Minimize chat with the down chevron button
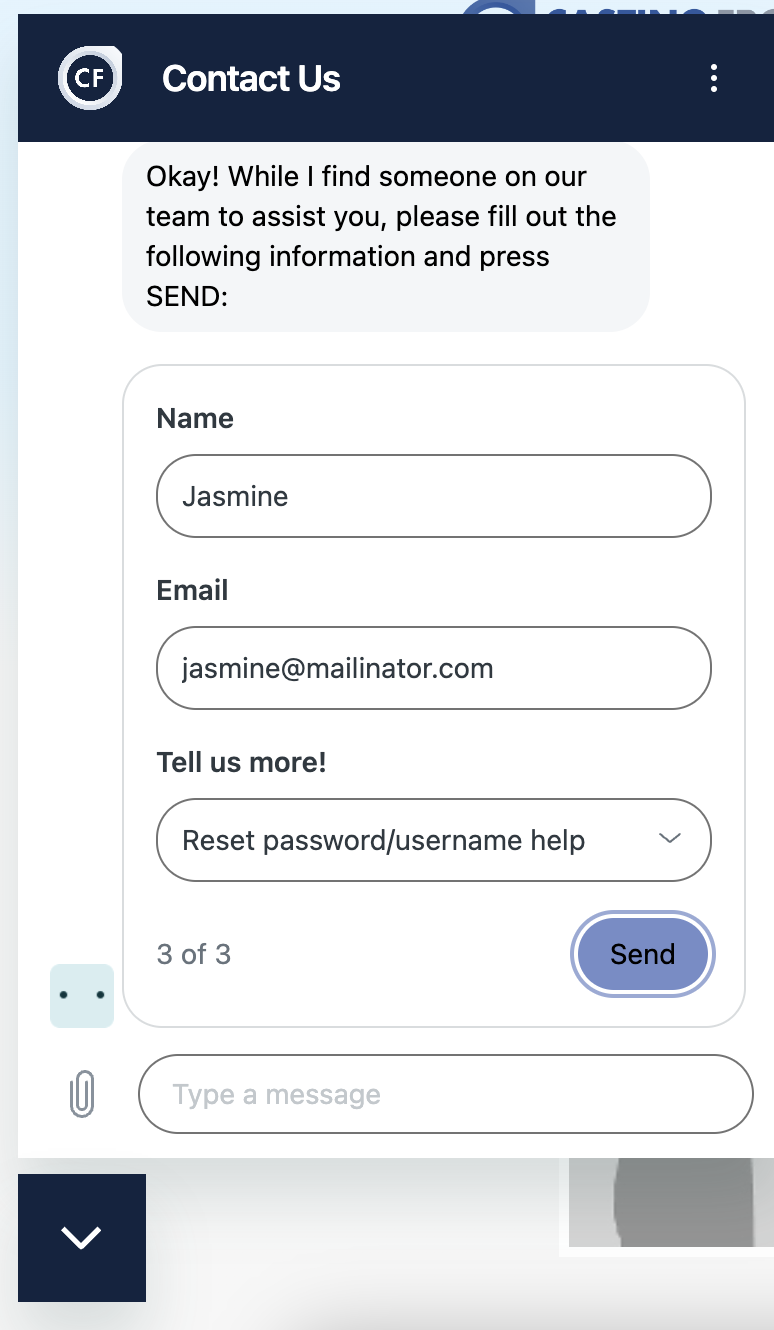Screen dimensions: 774x1330 [82, 1238]
